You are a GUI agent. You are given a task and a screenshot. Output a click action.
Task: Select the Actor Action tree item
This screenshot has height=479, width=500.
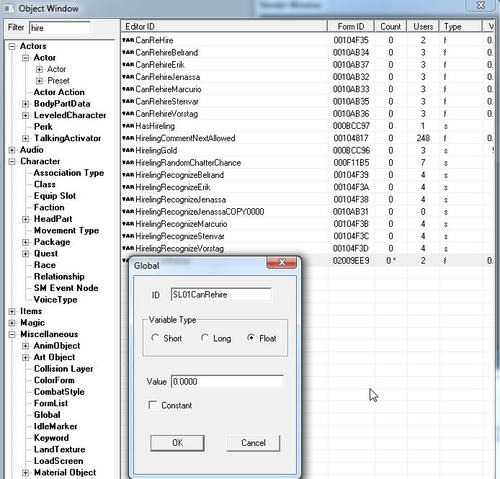coord(59,92)
